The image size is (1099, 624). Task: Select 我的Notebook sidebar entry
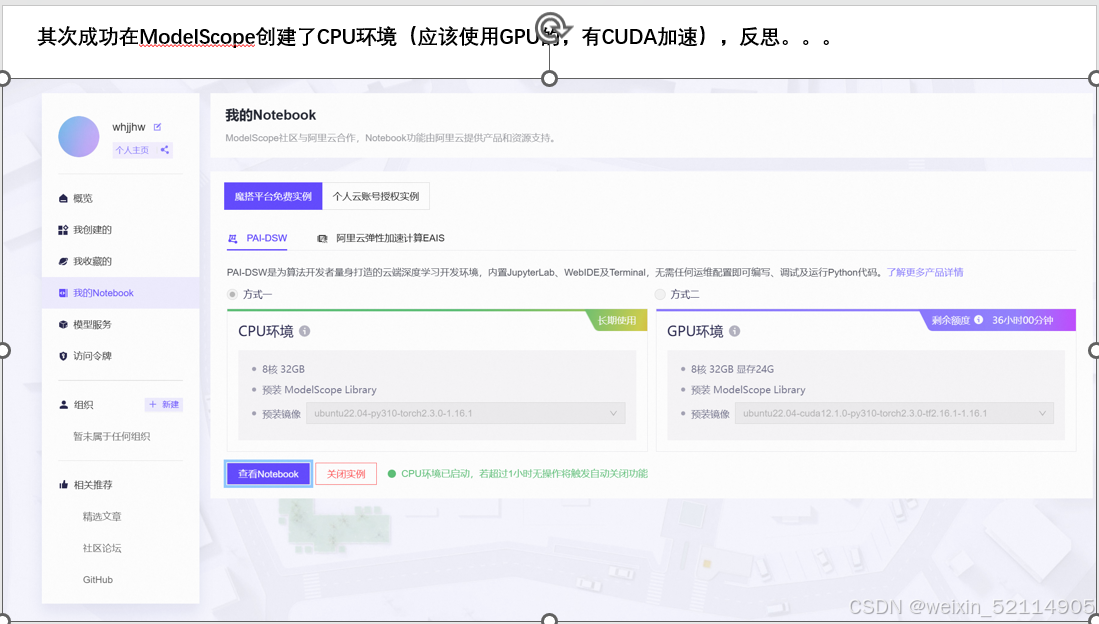pyautogui.click(x=121, y=293)
